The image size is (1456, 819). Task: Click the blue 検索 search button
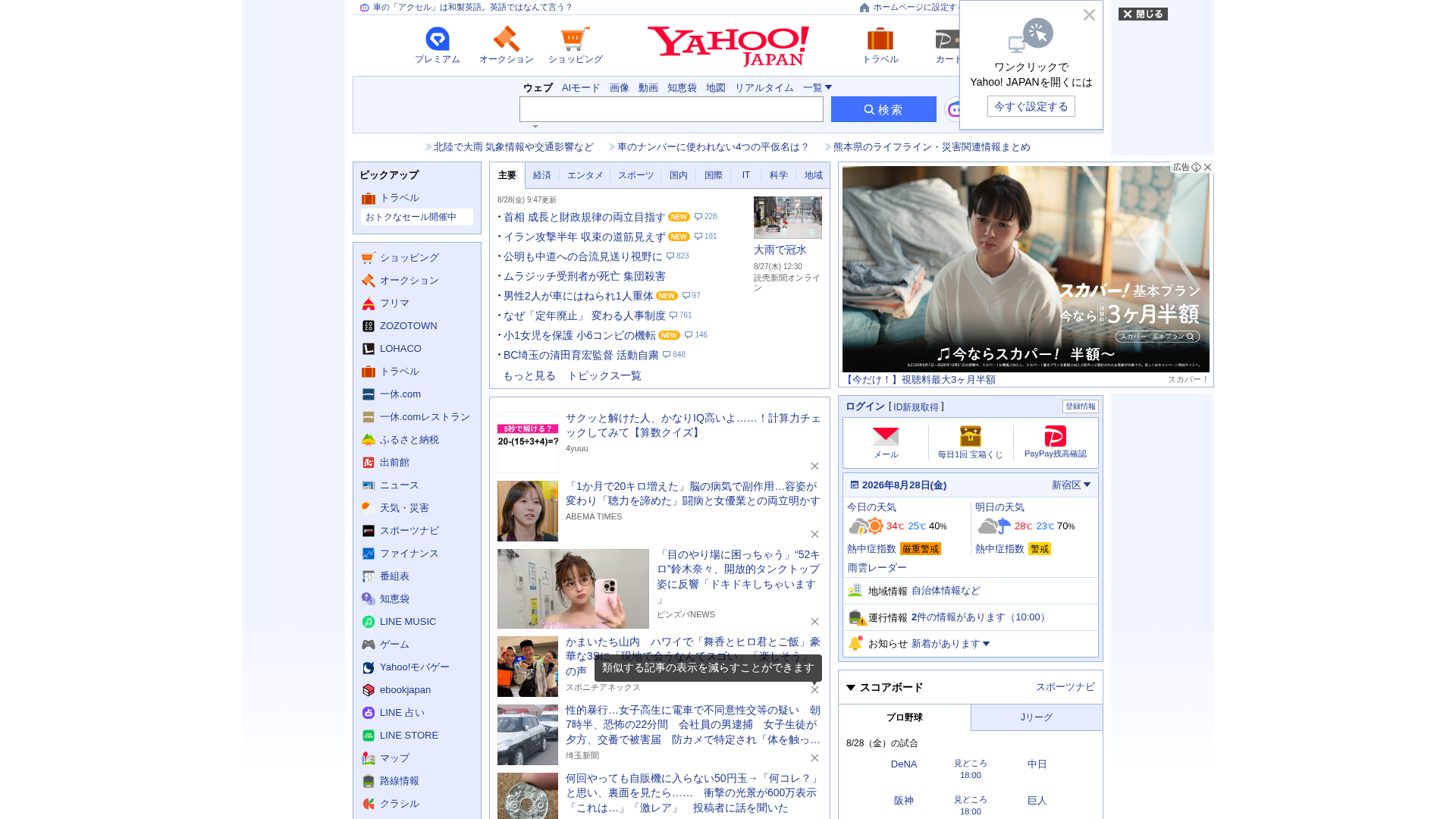coord(883,109)
